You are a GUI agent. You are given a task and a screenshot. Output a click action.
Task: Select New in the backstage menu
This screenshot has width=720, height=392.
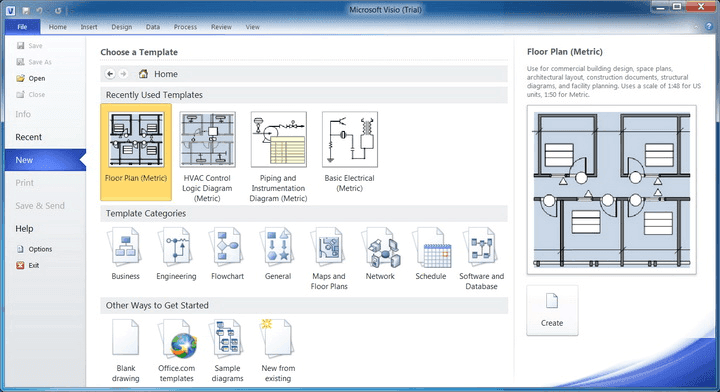pyautogui.click(x=45, y=160)
